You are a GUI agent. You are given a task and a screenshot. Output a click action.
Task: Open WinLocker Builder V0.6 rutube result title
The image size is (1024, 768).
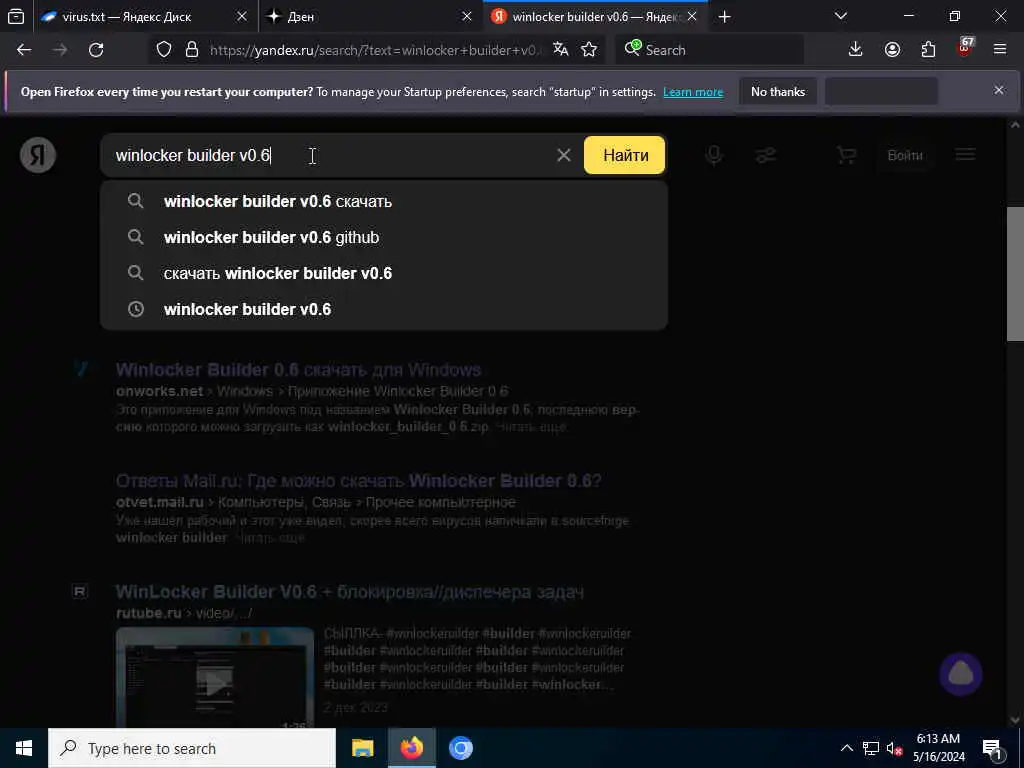point(350,592)
